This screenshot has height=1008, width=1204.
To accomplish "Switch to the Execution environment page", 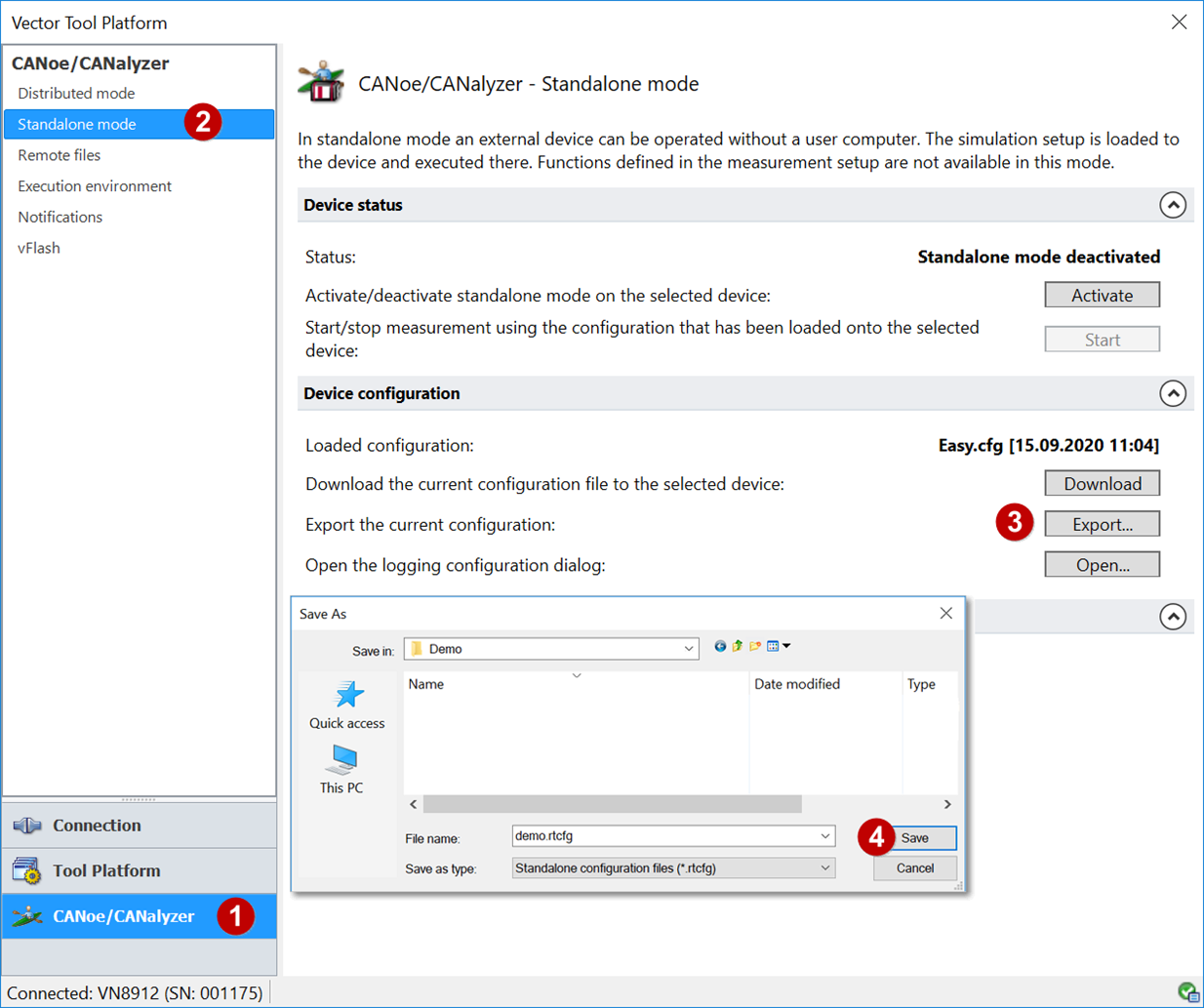I will point(95,186).
